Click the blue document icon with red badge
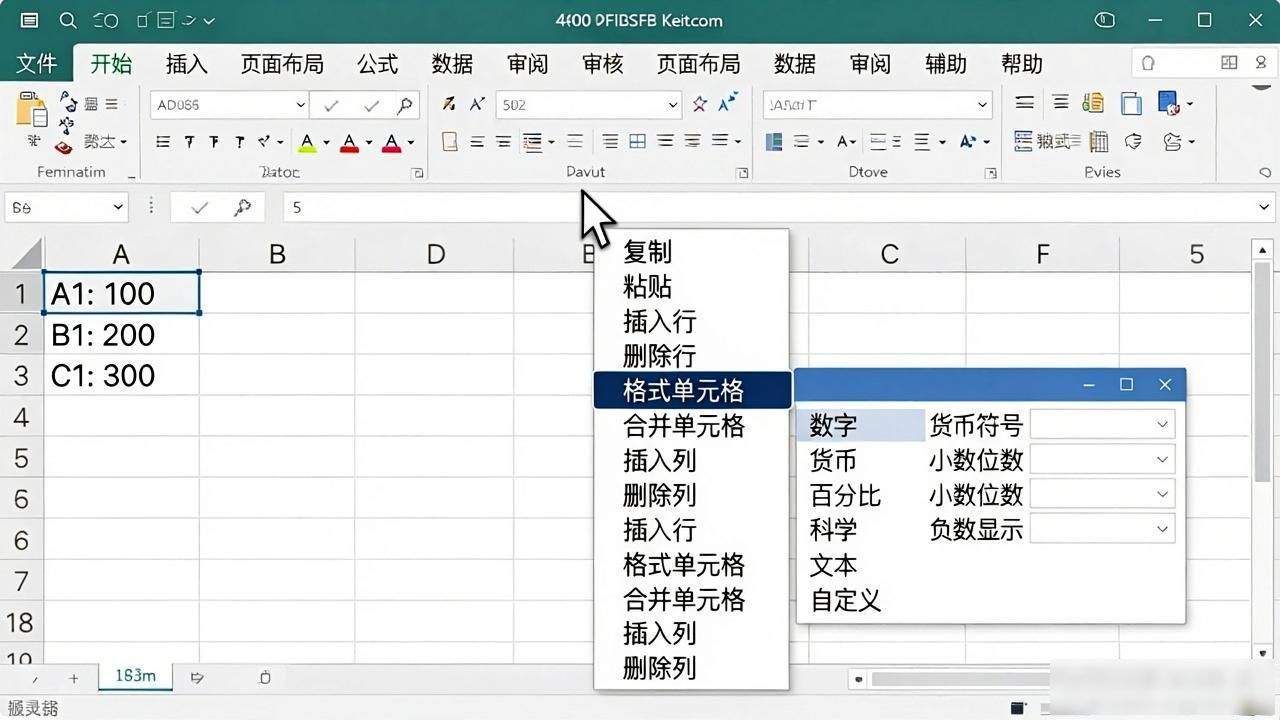This screenshot has height=720, width=1280. (x=1168, y=103)
